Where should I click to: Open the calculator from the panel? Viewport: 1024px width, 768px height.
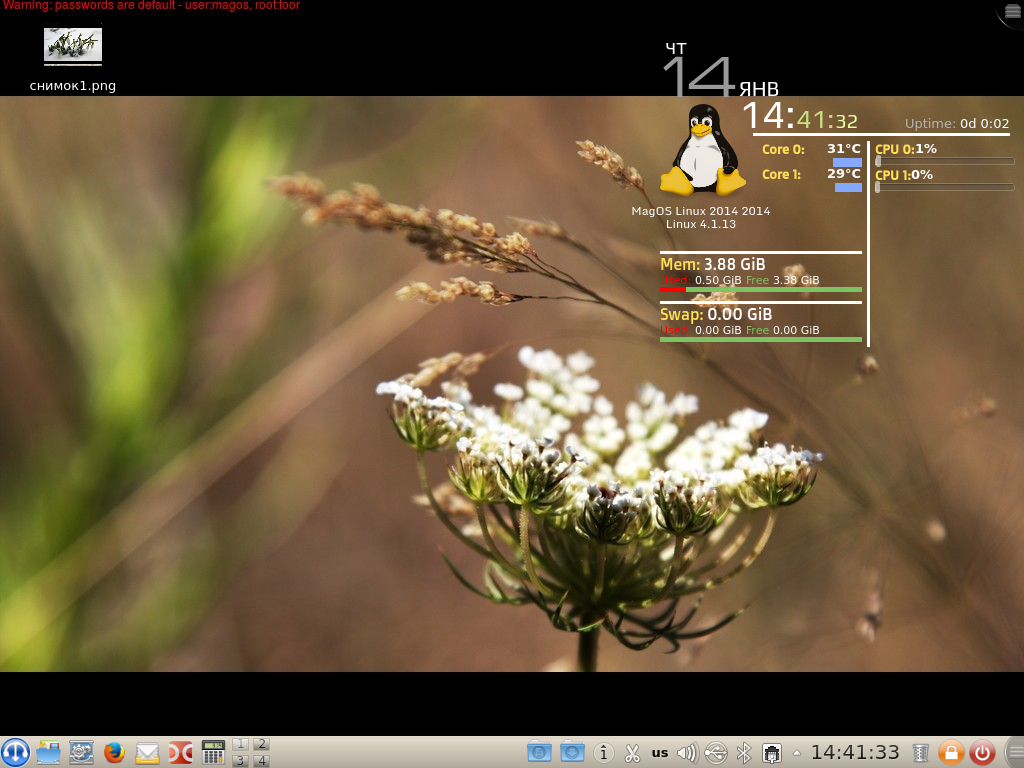213,752
